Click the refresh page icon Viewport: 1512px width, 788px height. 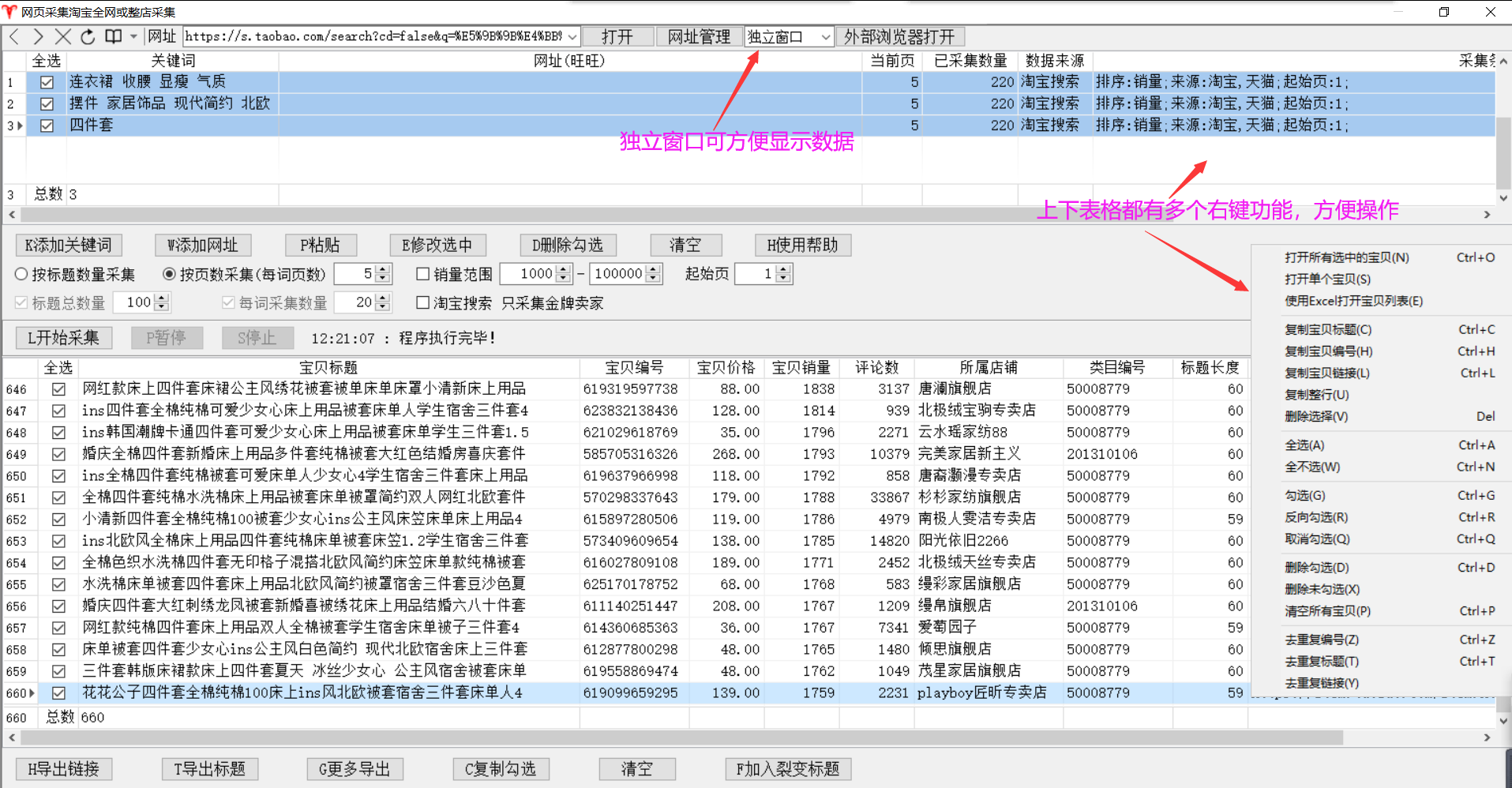click(x=88, y=36)
